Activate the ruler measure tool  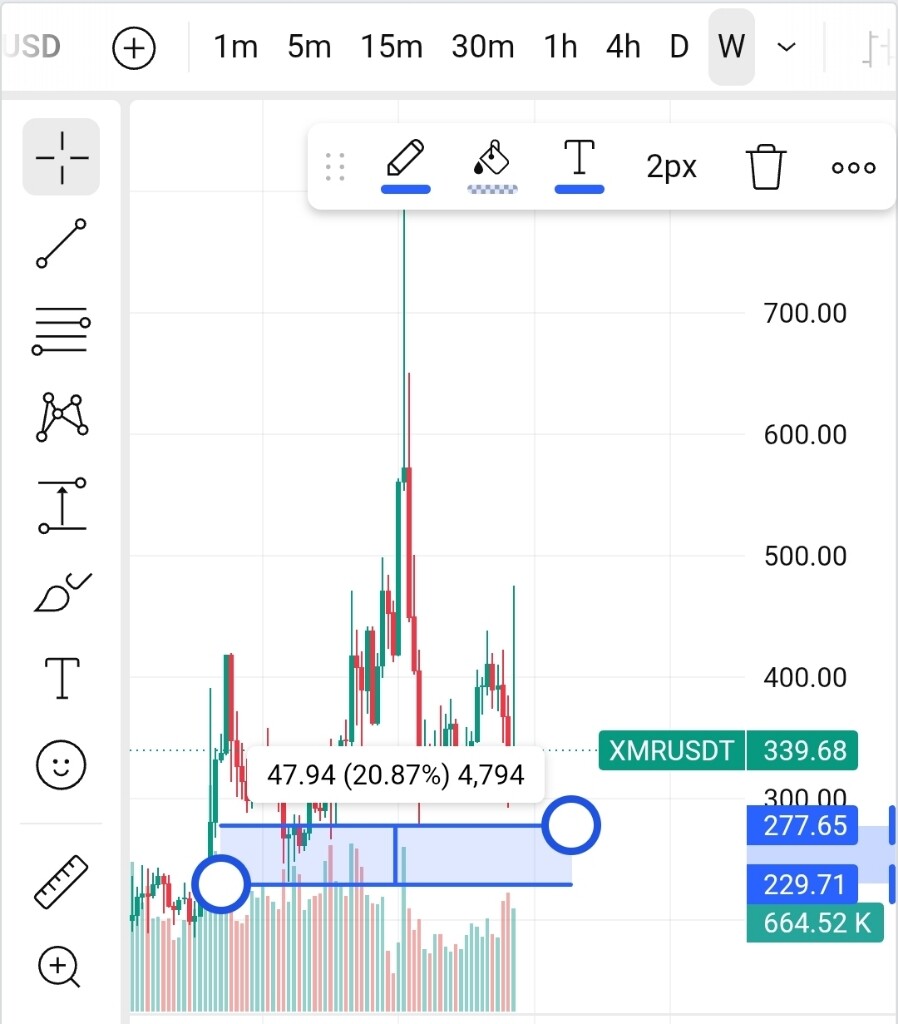pyautogui.click(x=61, y=882)
